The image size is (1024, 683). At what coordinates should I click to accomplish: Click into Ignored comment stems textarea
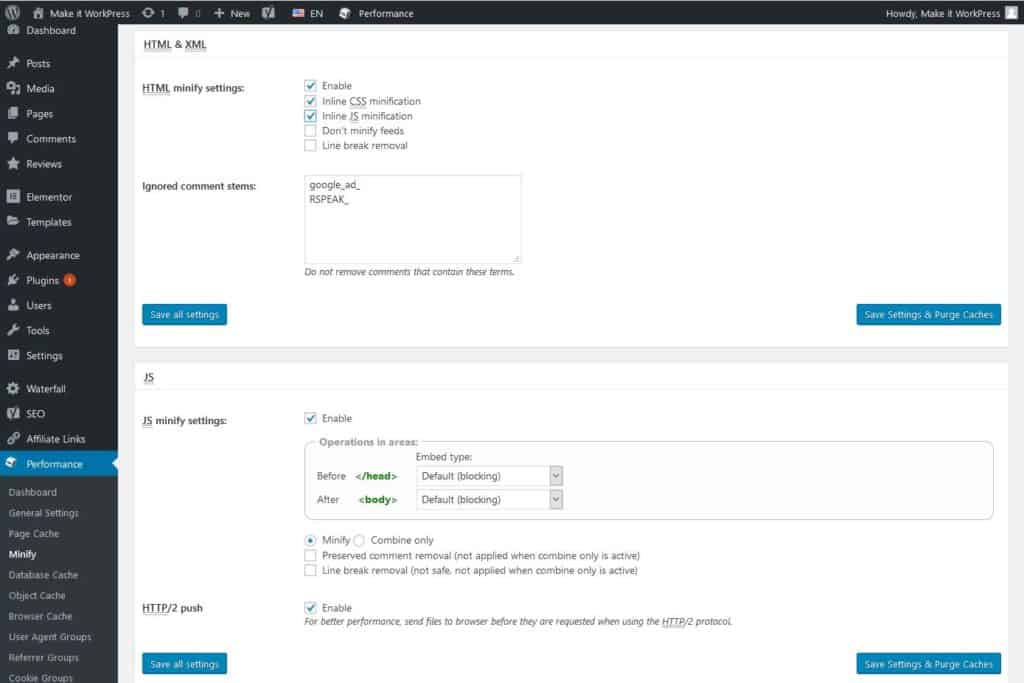point(413,219)
